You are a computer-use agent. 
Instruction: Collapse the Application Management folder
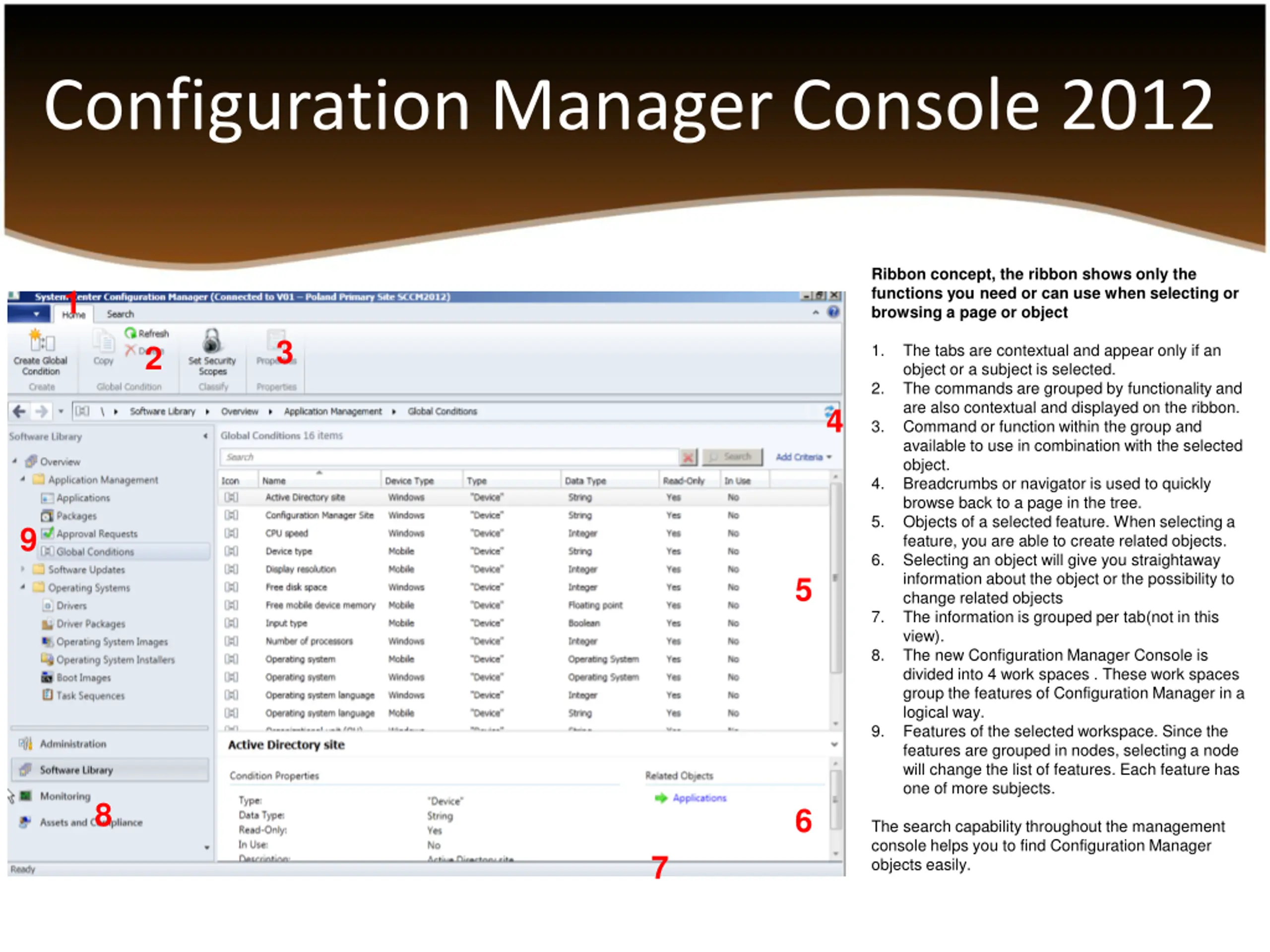click(23, 479)
